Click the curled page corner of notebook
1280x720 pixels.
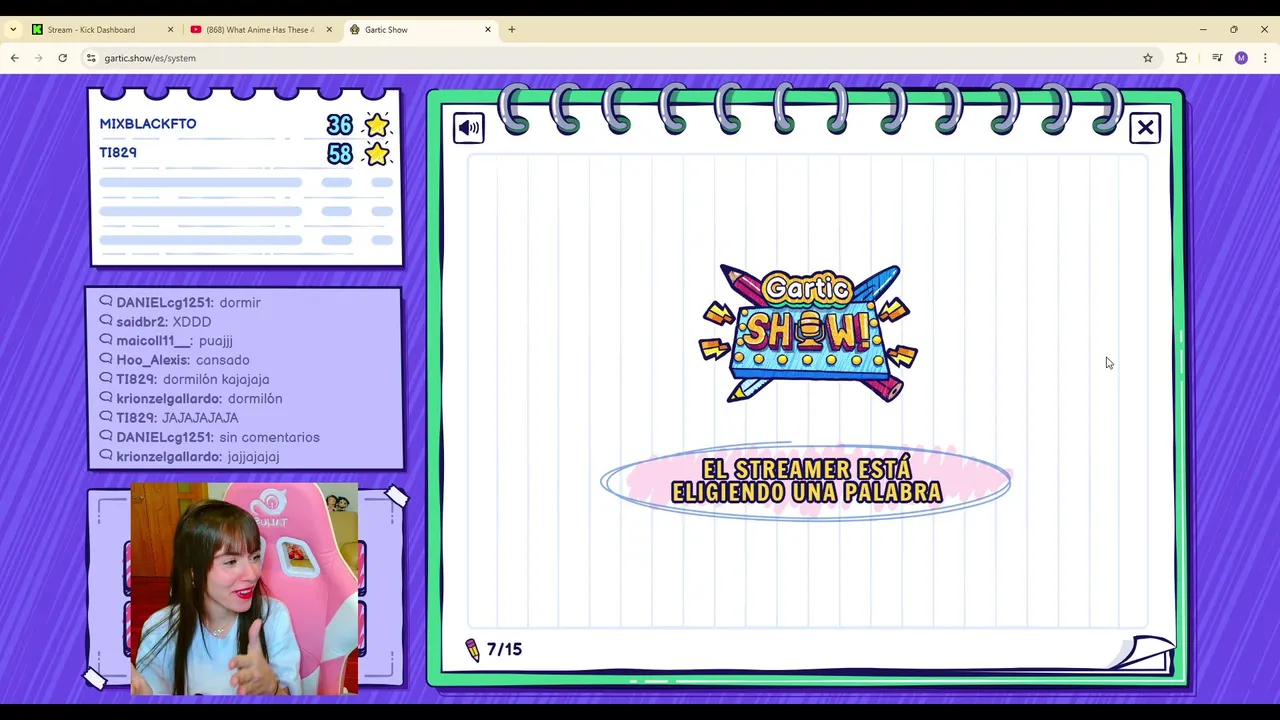click(1143, 652)
